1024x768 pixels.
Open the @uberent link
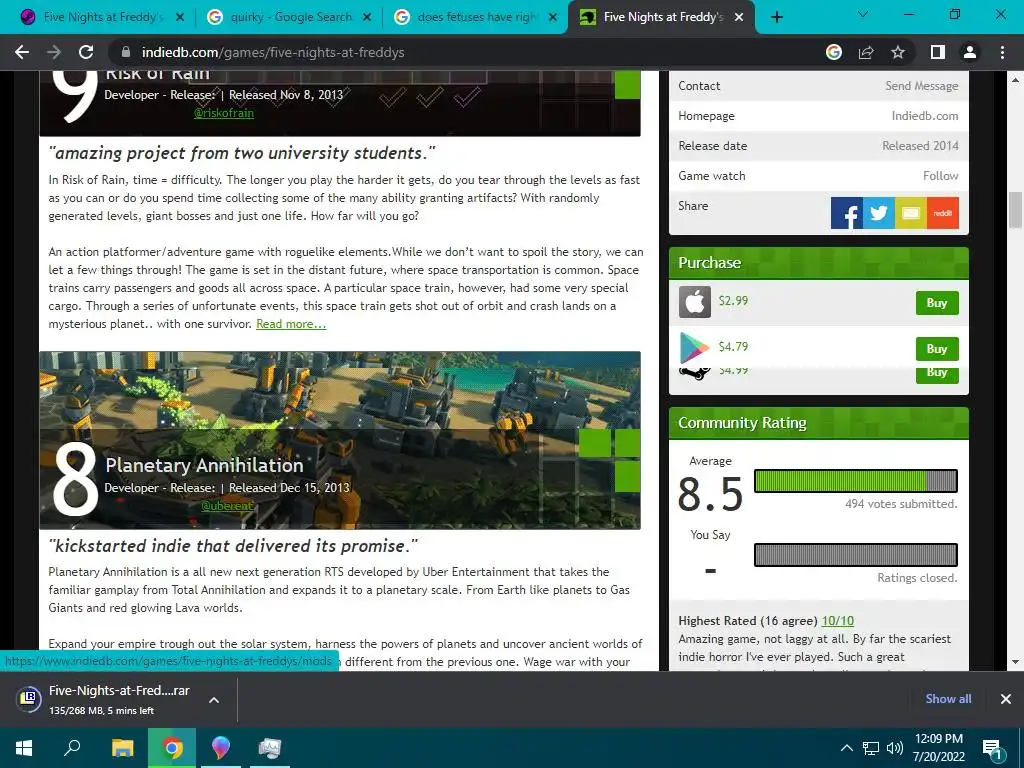click(x=227, y=505)
